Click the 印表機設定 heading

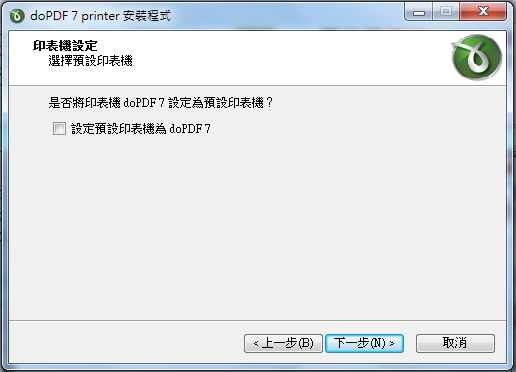(x=65, y=46)
